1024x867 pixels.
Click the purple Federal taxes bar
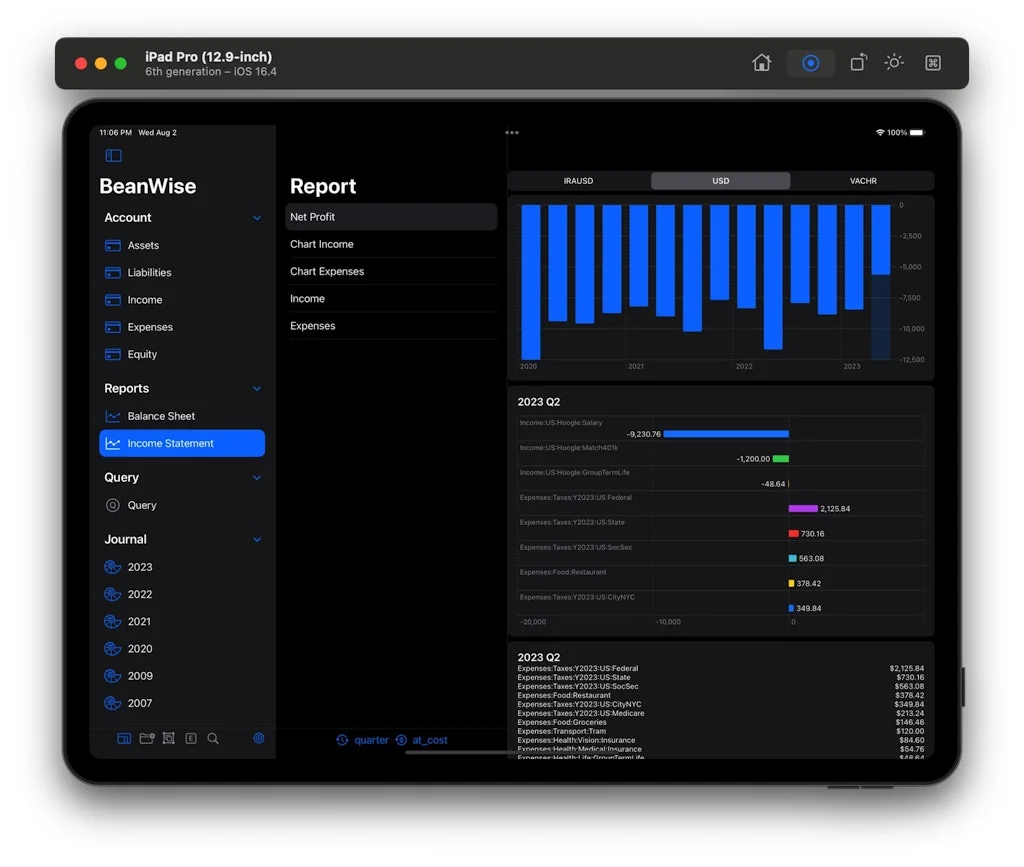tap(802, 509)
